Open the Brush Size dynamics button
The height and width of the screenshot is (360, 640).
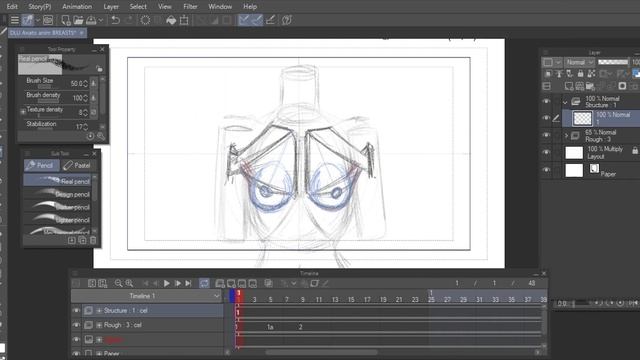click(x=93, y=83)
